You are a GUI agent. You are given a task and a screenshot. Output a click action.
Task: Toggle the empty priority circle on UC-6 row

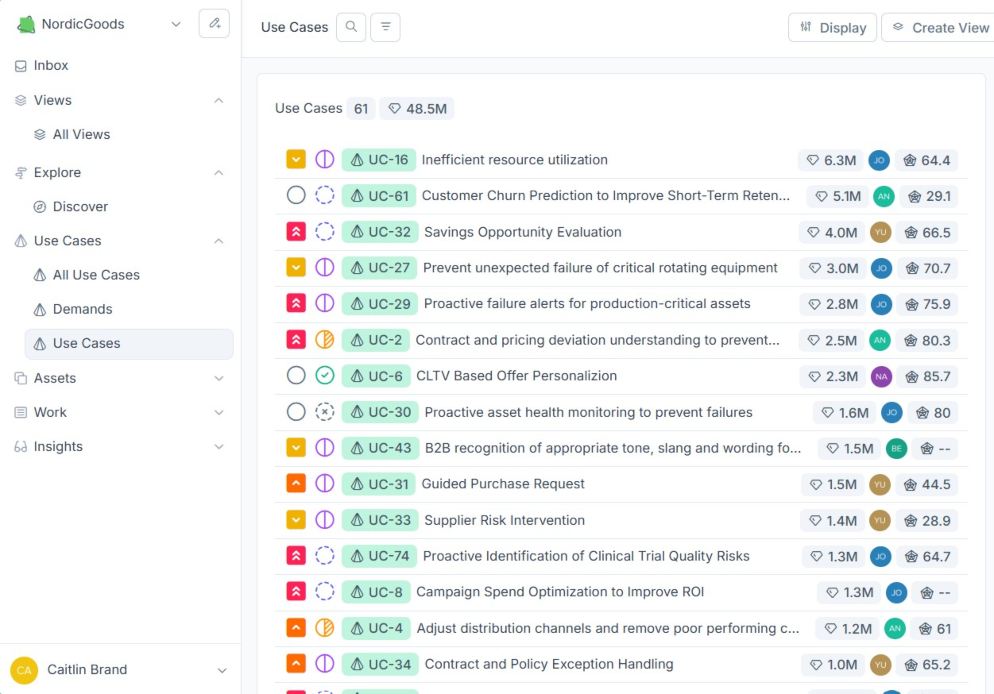[296, 376]
